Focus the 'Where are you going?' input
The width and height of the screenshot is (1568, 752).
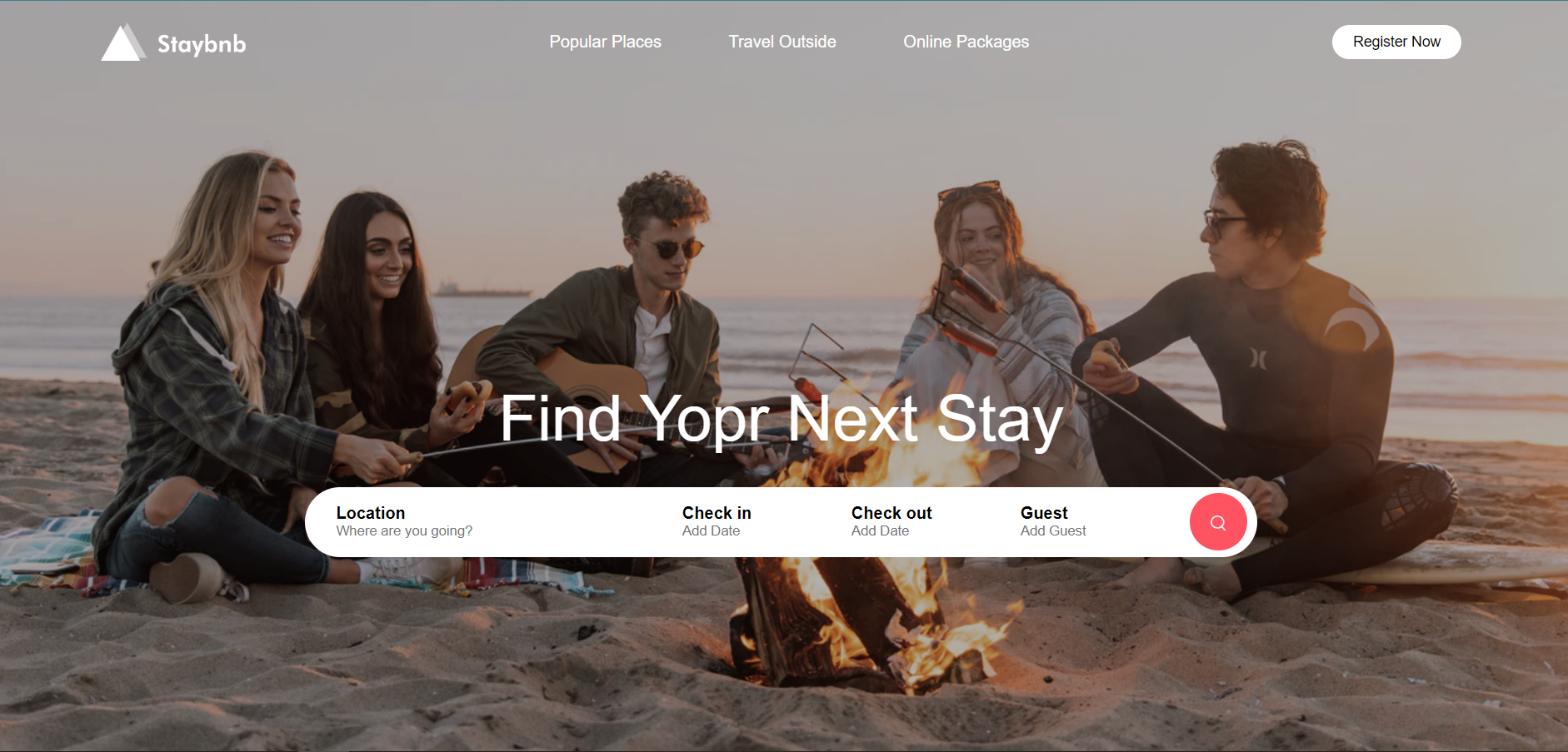(404, 531)
